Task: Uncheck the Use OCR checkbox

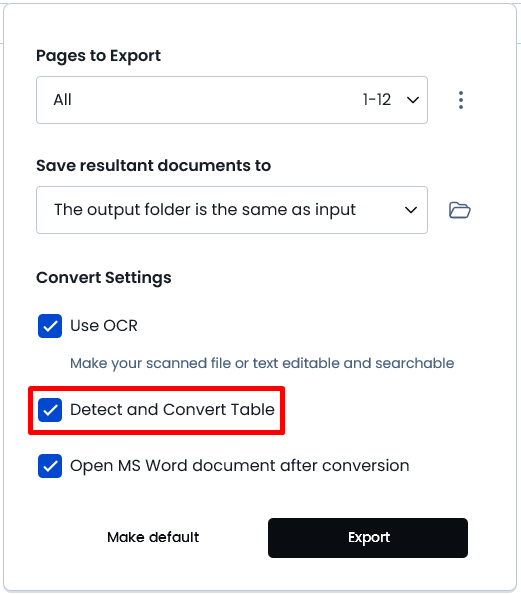Action: (x=50, y=326)
